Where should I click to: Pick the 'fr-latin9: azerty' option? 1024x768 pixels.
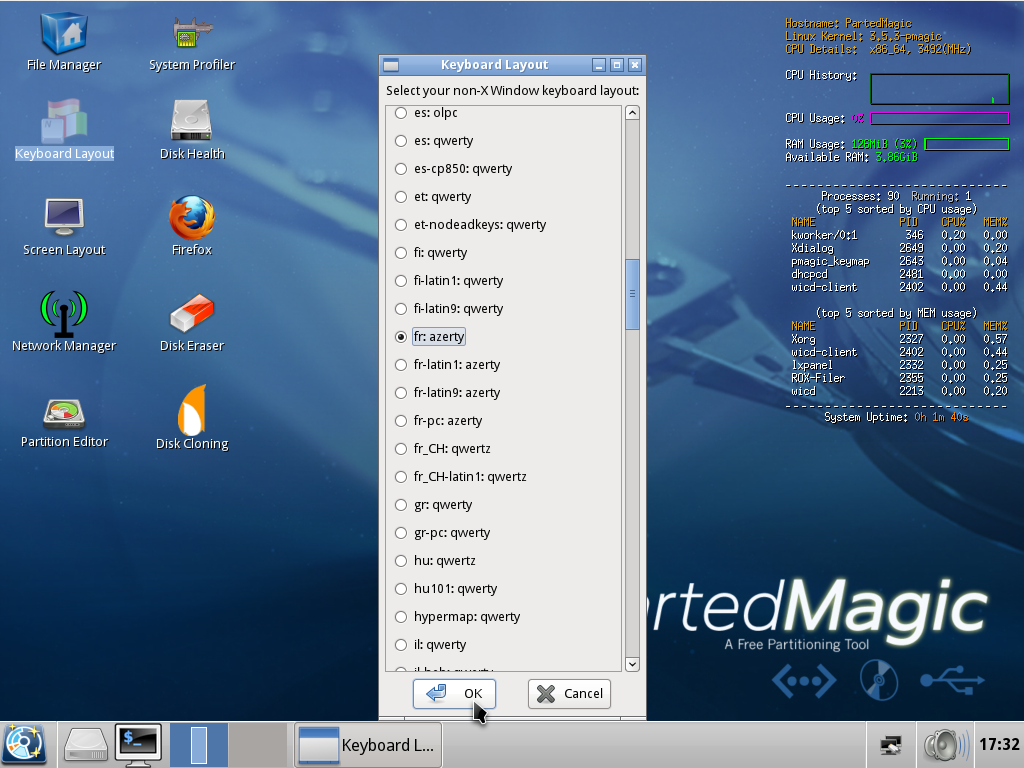tap(447, 392)
